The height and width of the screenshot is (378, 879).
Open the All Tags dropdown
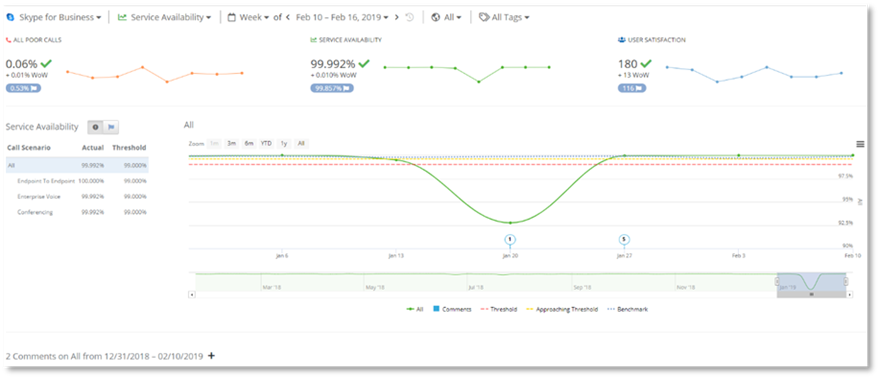pyautogui.click(x=505, y=17)
